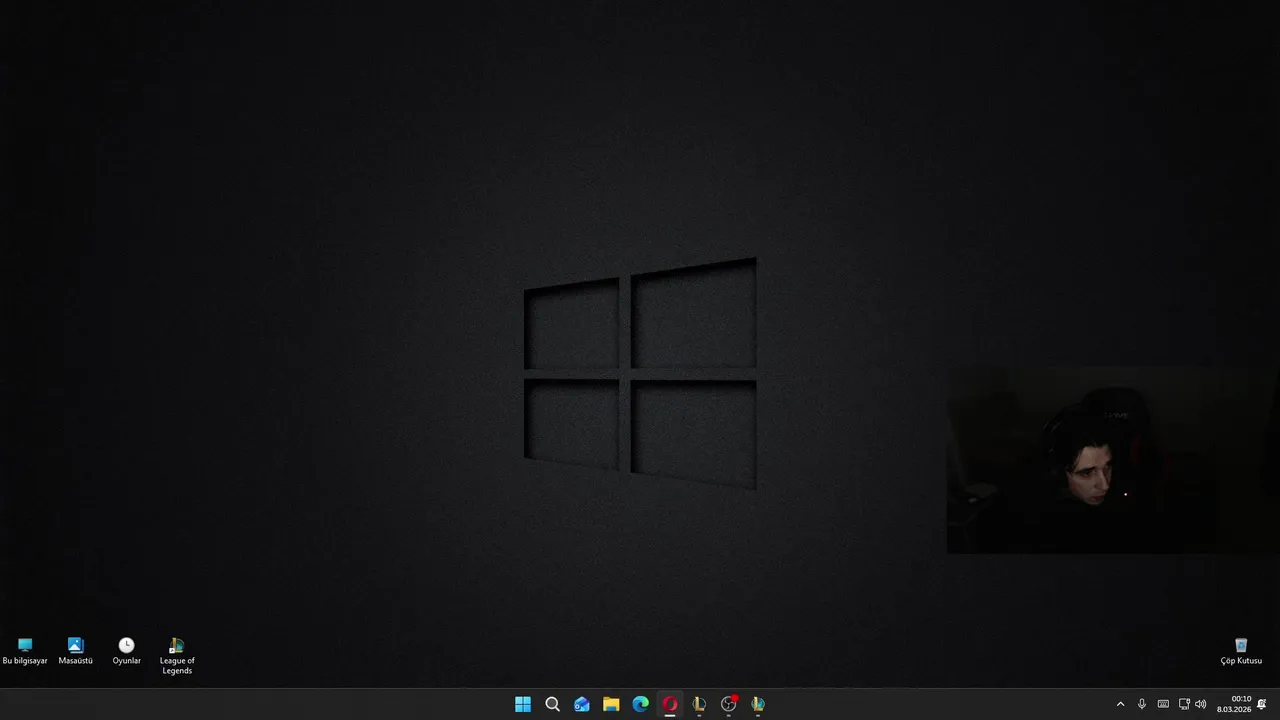Viewport: 1280px width, 720px height.
Task: Select the Masaüstü desktop shortcut
Action: pos(75,652)
